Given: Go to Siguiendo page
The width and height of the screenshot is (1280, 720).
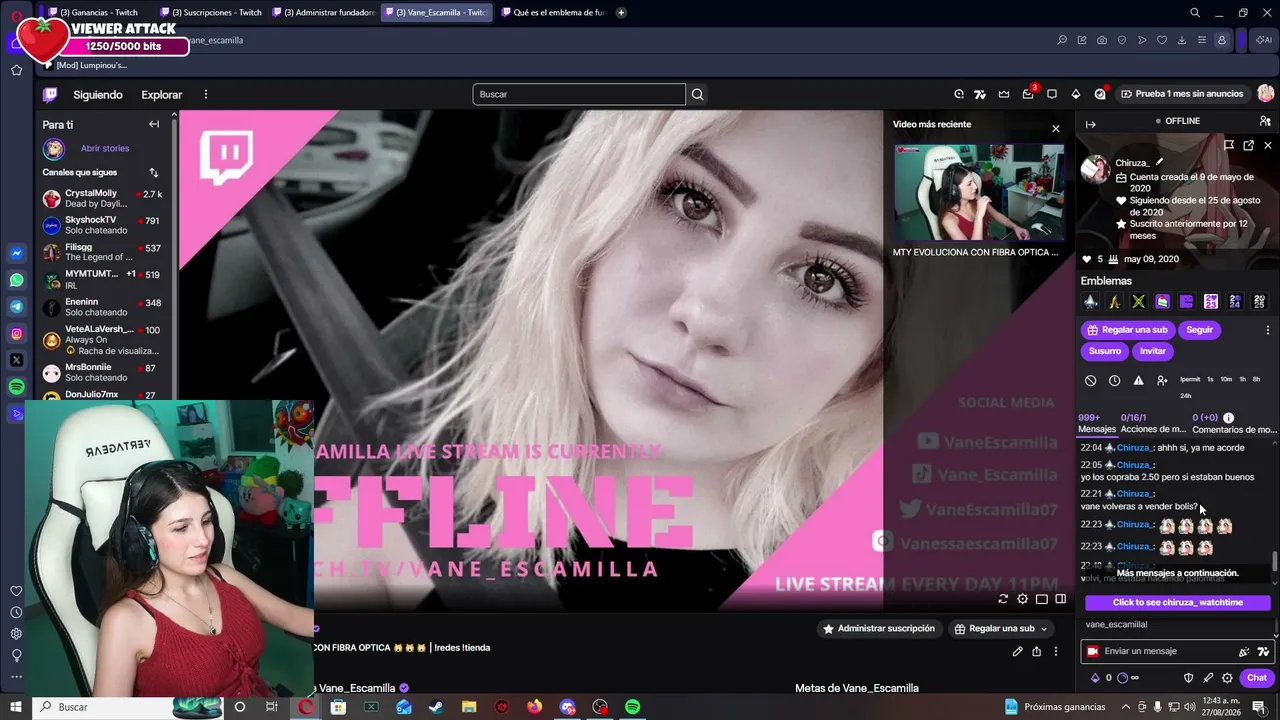Looking at the screenshot, I should (x=98, y=95).
